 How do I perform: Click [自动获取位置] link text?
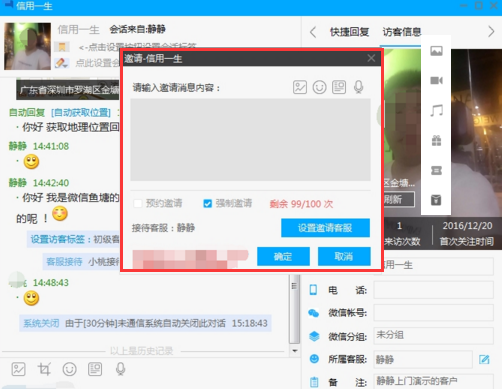click(81, 113)
